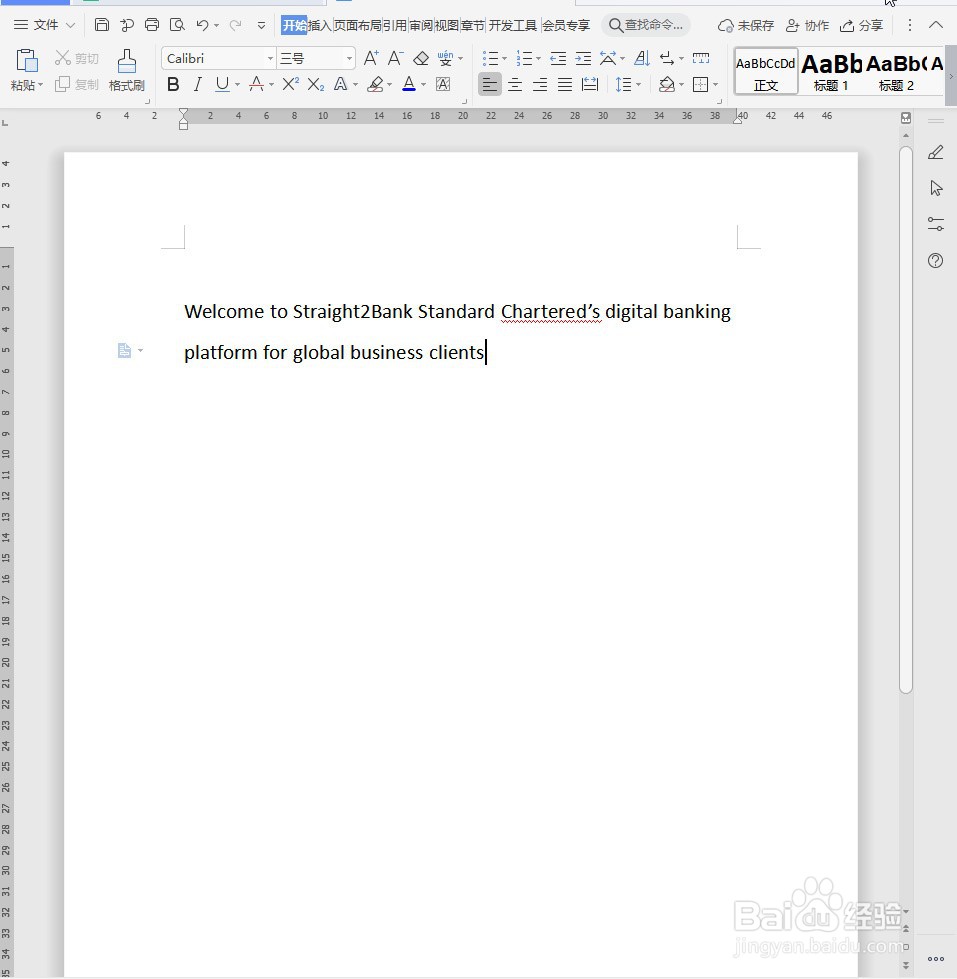
Task: Click the Sort (A-Z) icon
Action: click(642, 58)
